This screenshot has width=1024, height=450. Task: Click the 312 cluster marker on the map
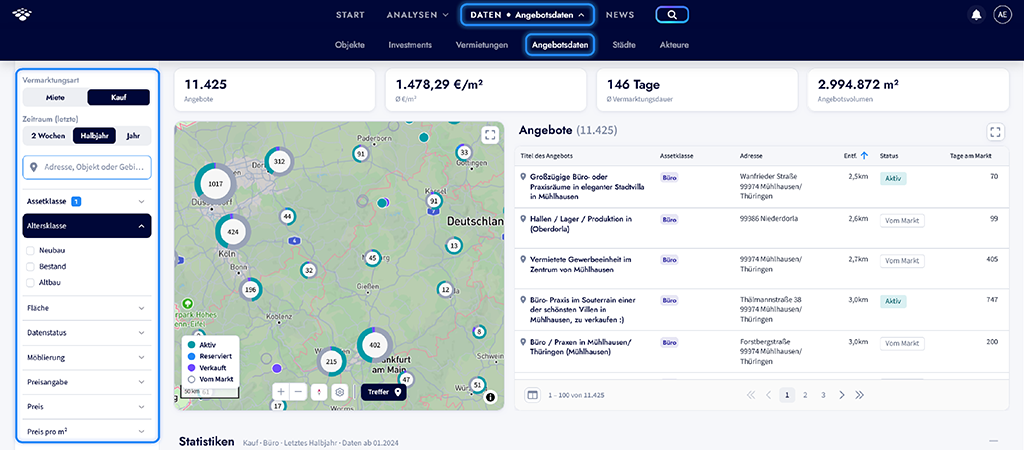pos(280,161)
